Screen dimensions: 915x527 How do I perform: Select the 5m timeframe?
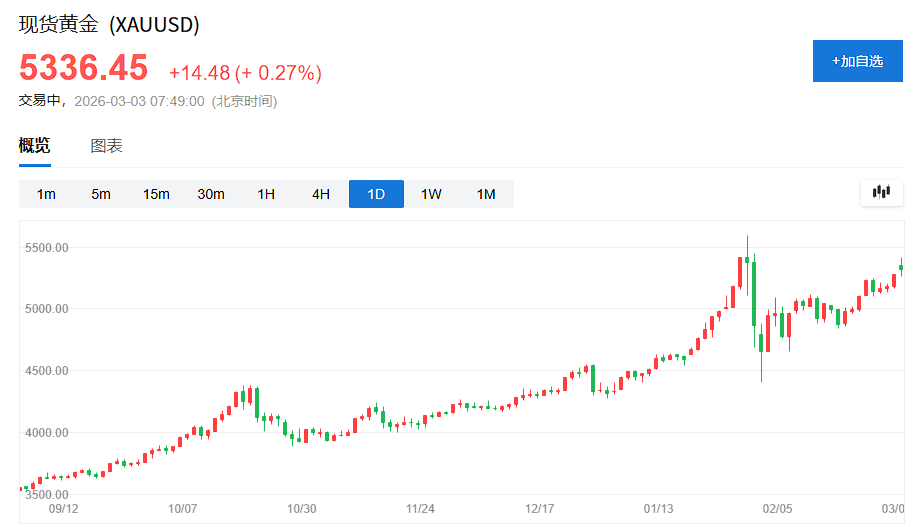click(x=101, y=194)
